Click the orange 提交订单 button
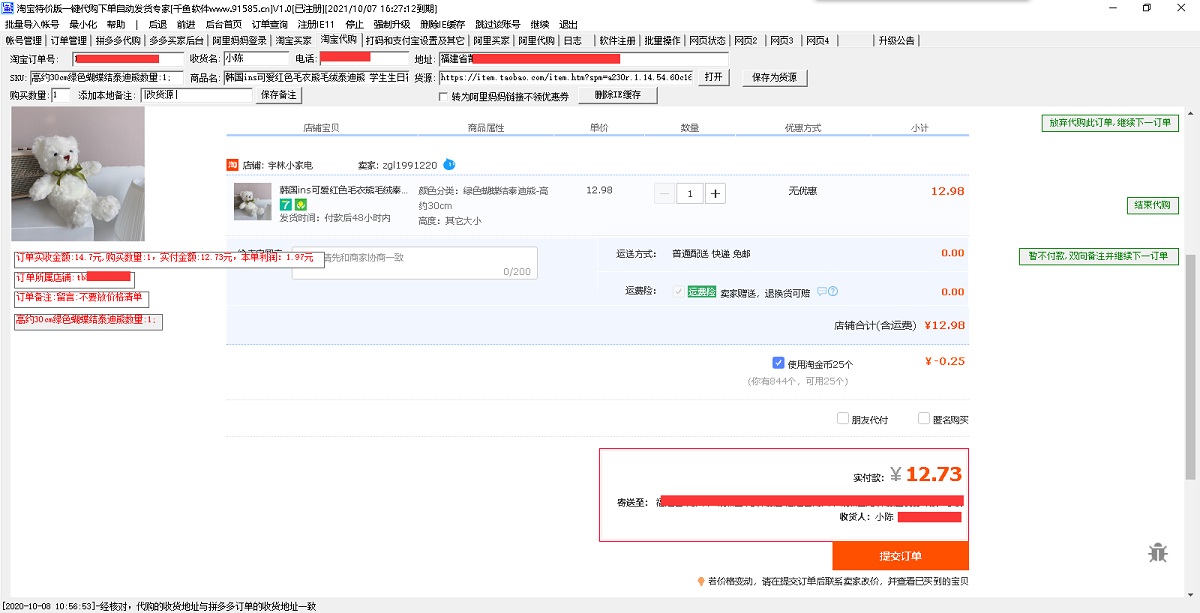1200x613 pixels. 900,556
